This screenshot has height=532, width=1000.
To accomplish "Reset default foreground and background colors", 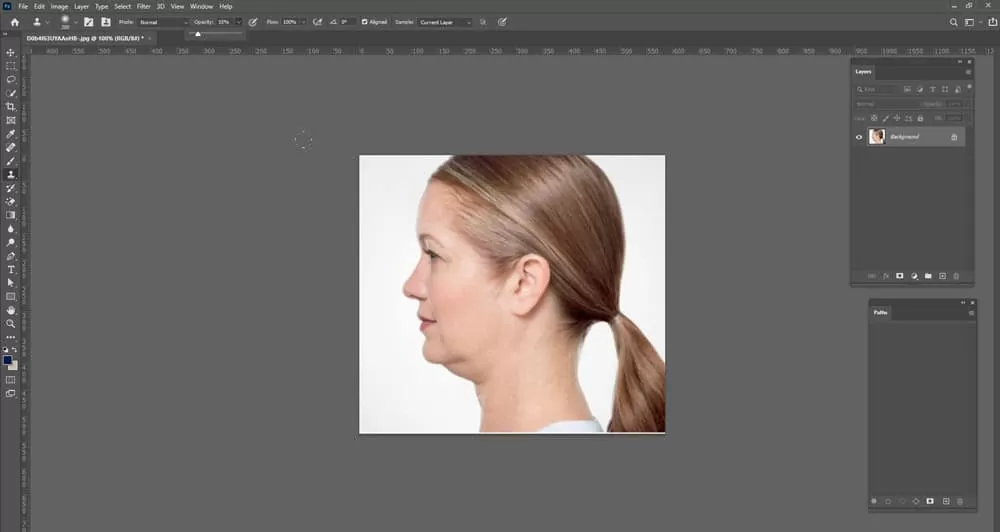I will (x=6, y=350).
